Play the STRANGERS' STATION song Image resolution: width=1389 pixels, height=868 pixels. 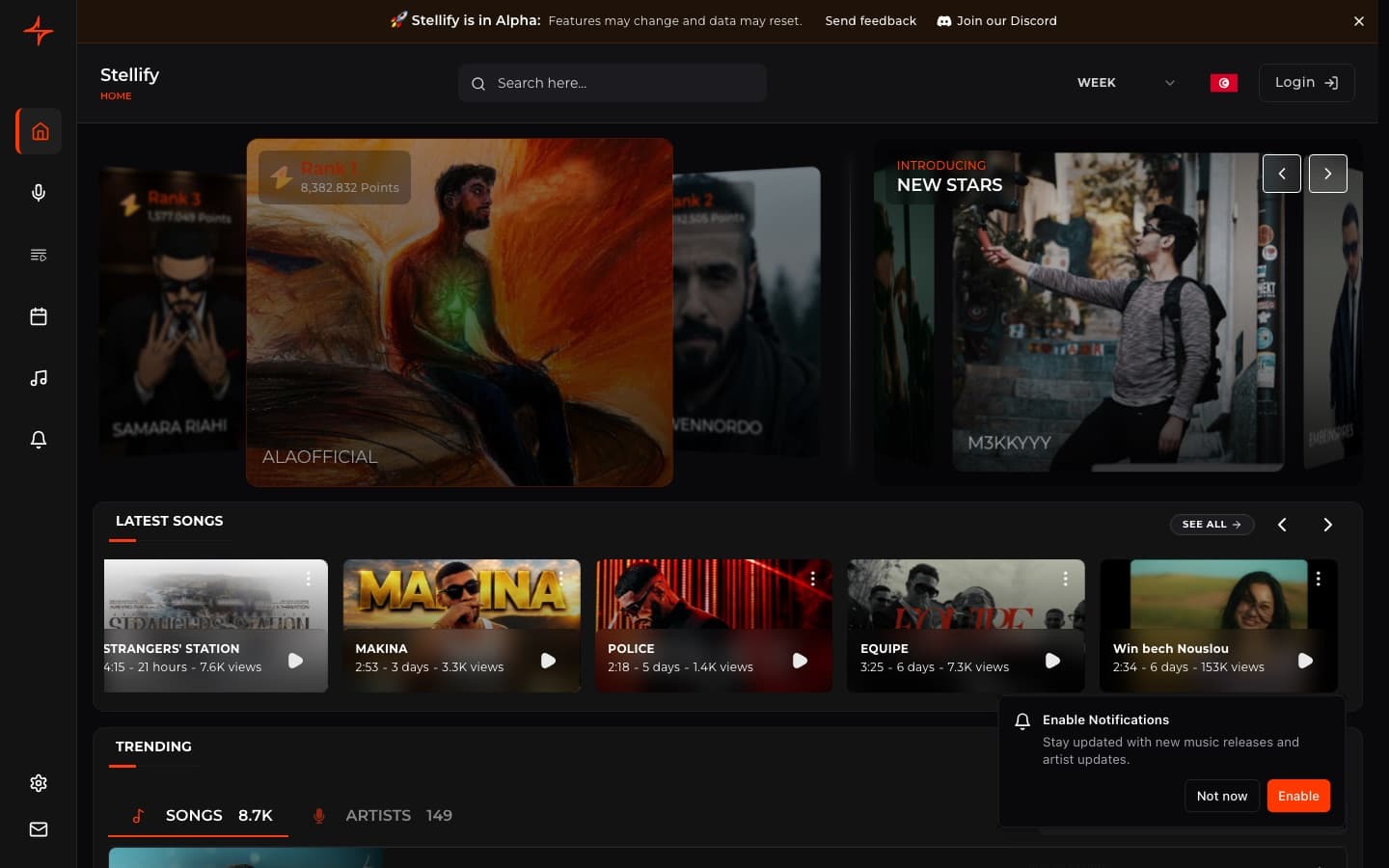click(296, 661)
